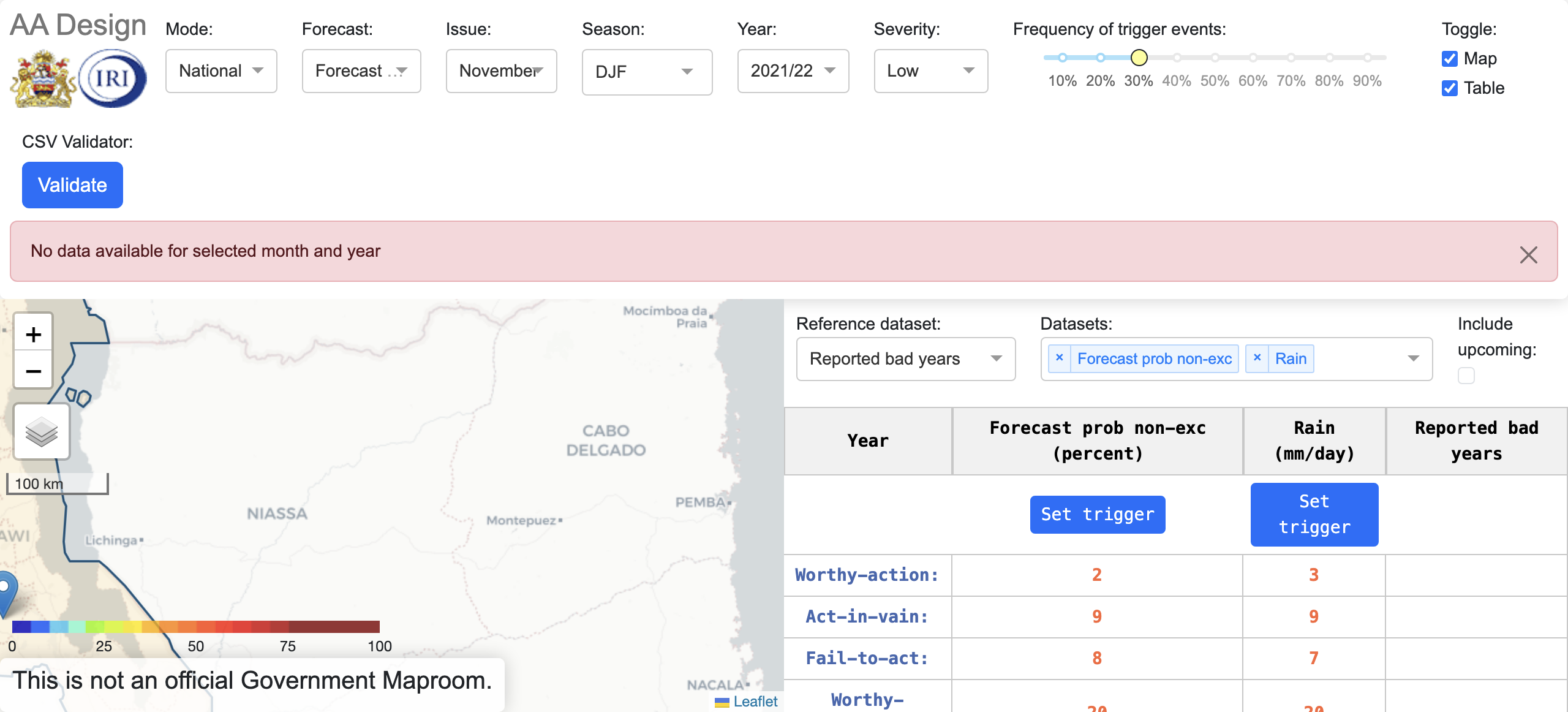Remove the Forecast prob non-exc dataset chip
The image size is (1568, 712).
click(1060, 358)
